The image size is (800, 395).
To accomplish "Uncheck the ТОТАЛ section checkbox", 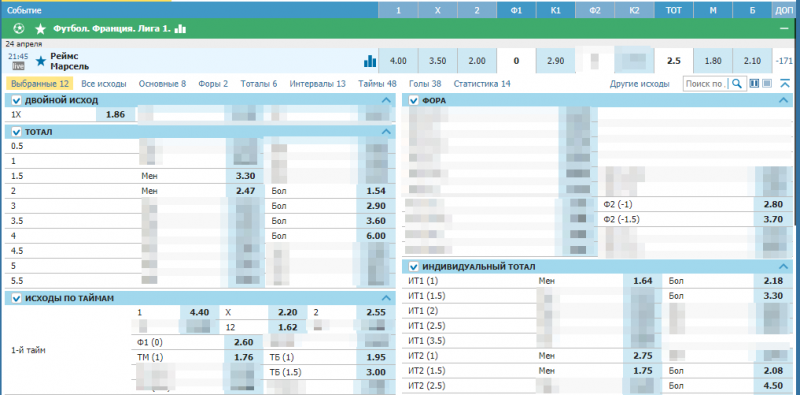I will pos(16,133).
